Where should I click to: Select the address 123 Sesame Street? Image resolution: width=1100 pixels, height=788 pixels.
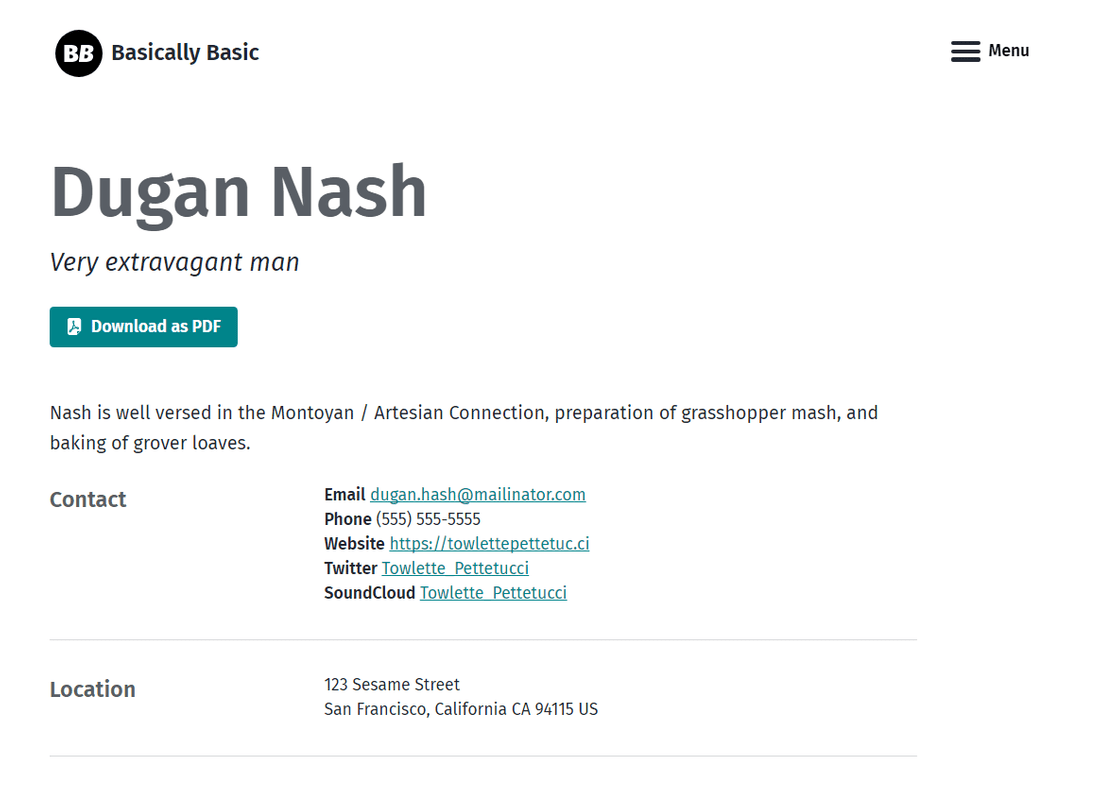(x=391, y=684)
